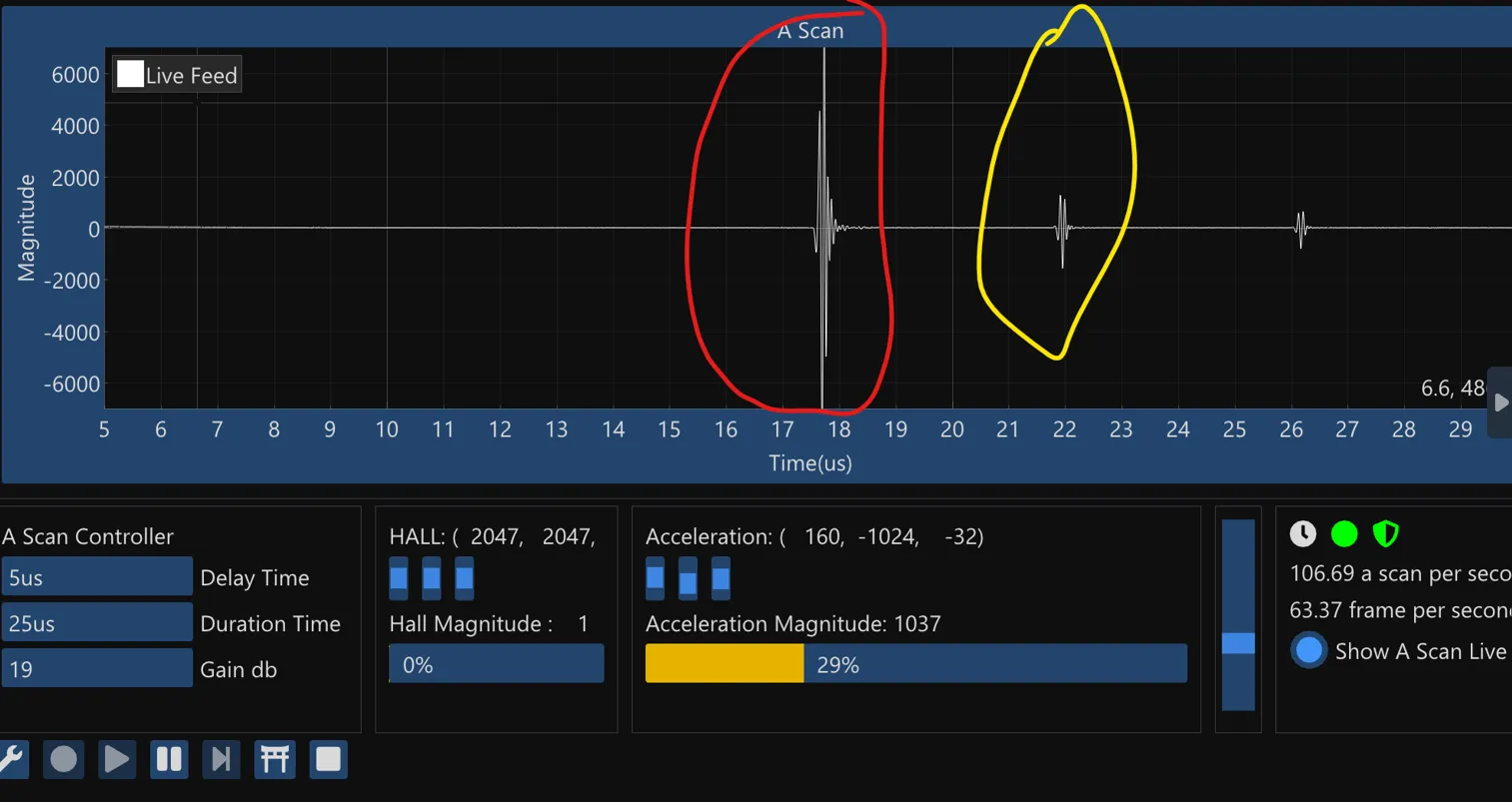This screenshot has height=802, width=1512.
Task: Open settings with the wrench icon
Action: [x=12, y=759]
